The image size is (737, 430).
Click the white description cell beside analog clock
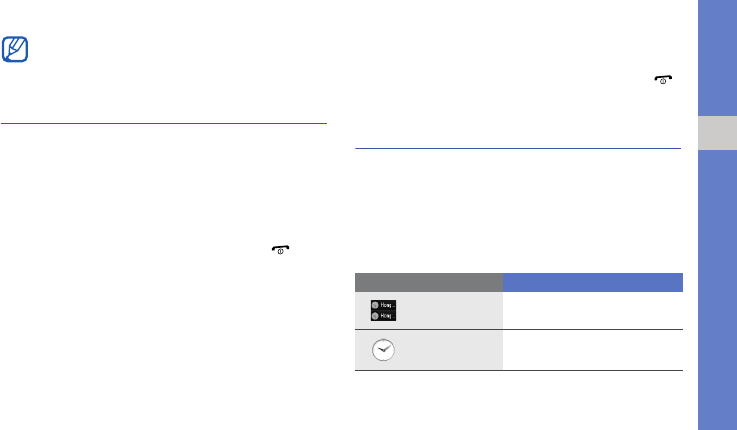coord(593,351)
